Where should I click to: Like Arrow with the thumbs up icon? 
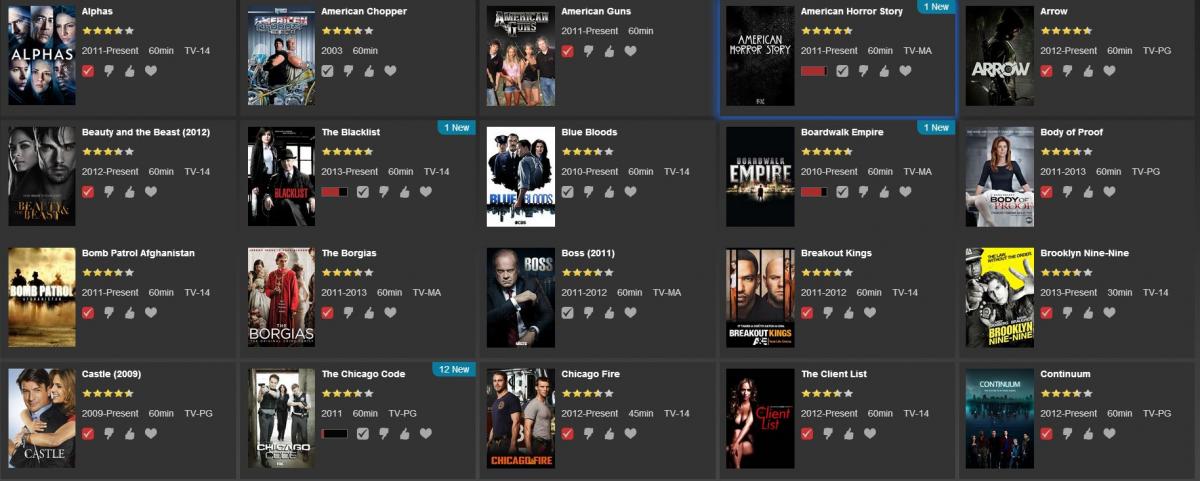click(x=1088, y=71)
